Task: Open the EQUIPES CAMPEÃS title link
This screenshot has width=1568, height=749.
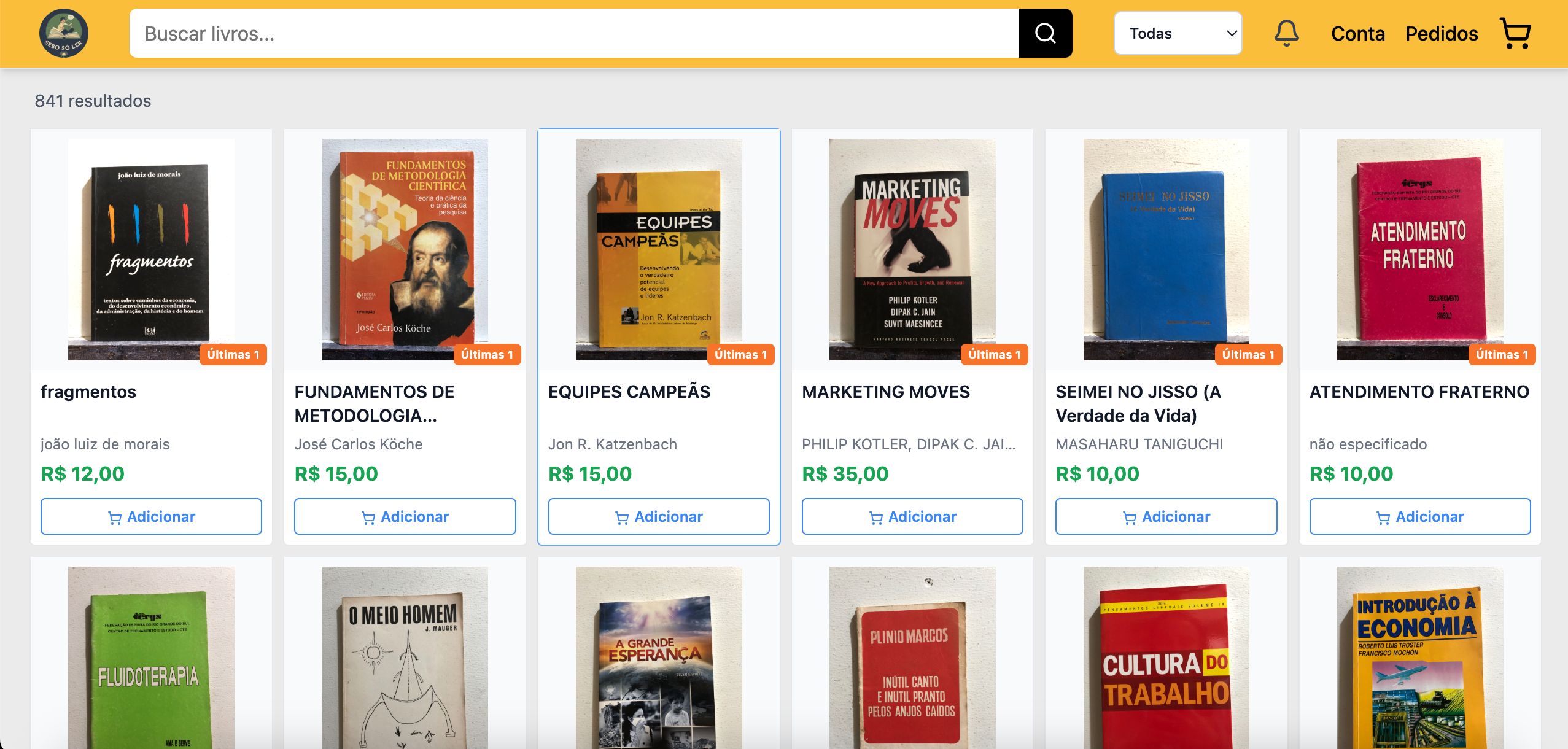Action: pos(629,392)
